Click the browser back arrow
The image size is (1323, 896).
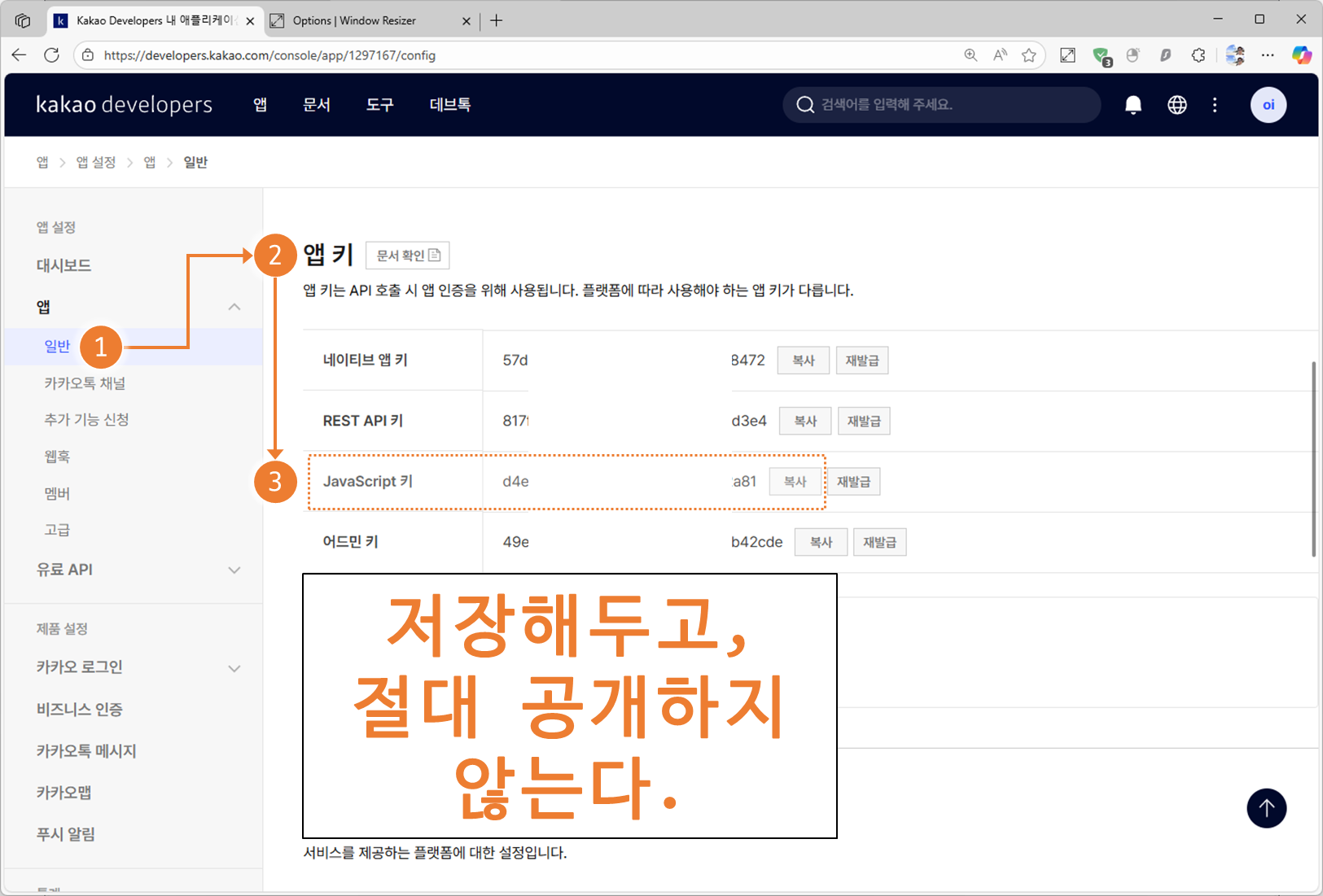coord(20,55)
